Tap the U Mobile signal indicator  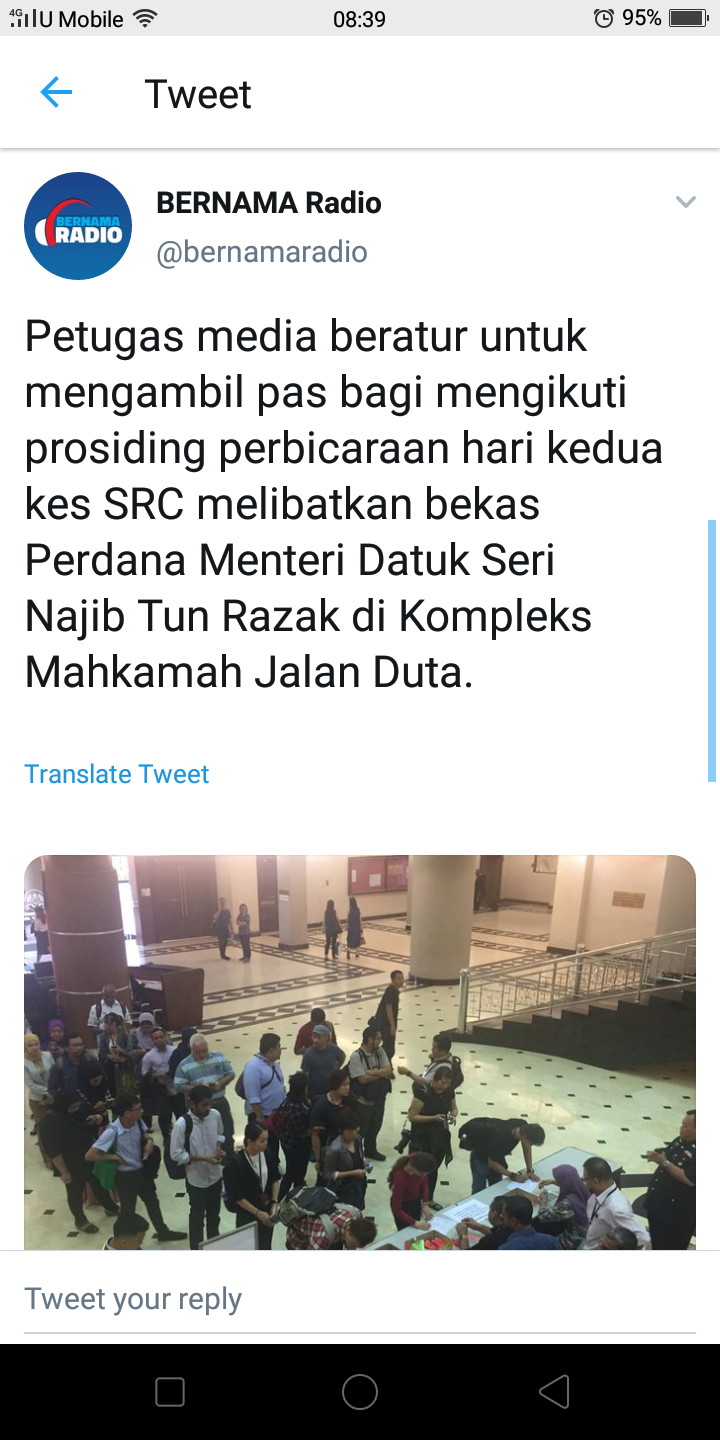(x=66, y=18)
